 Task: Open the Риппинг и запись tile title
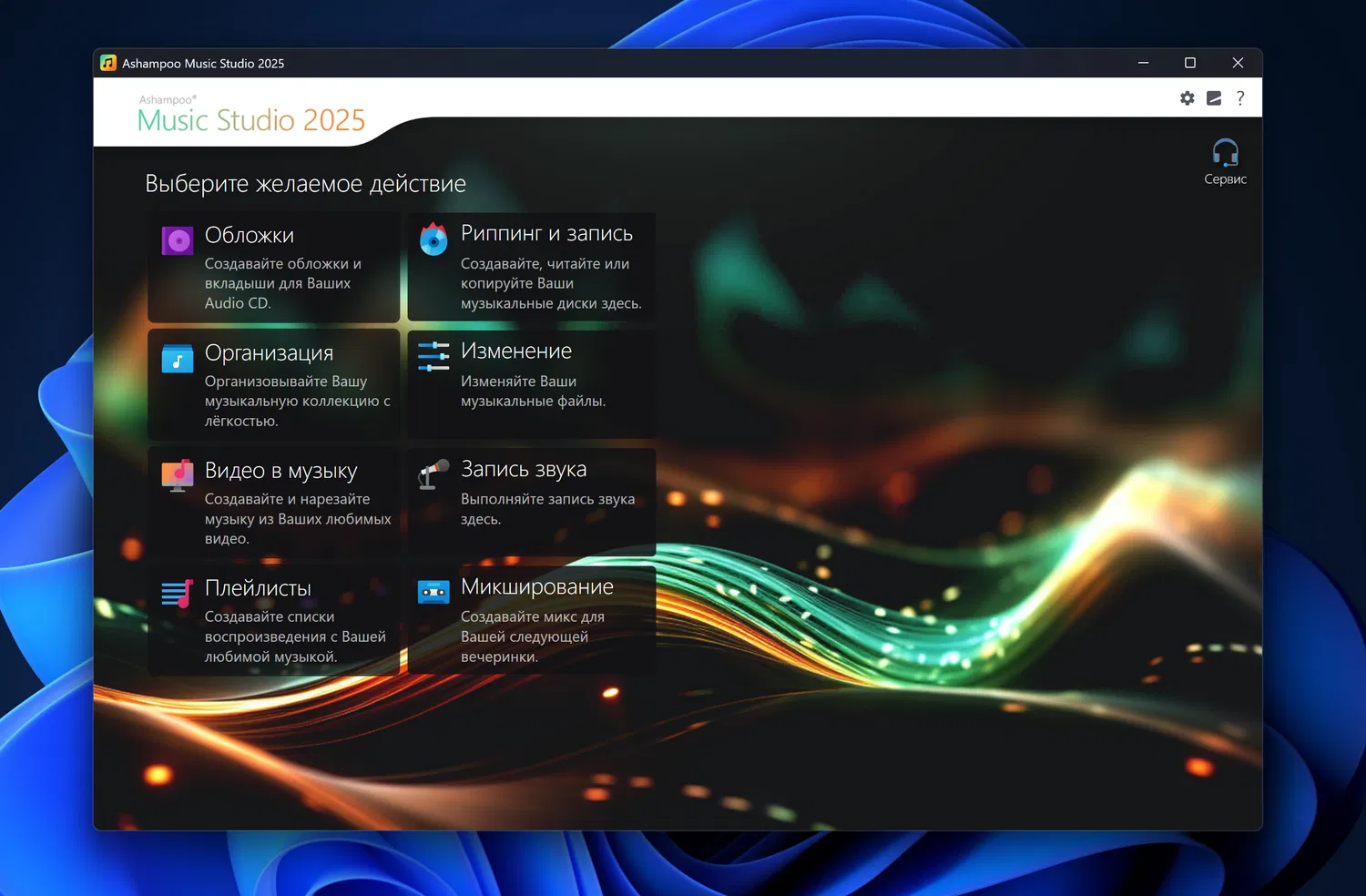click(x=546, y=233)
